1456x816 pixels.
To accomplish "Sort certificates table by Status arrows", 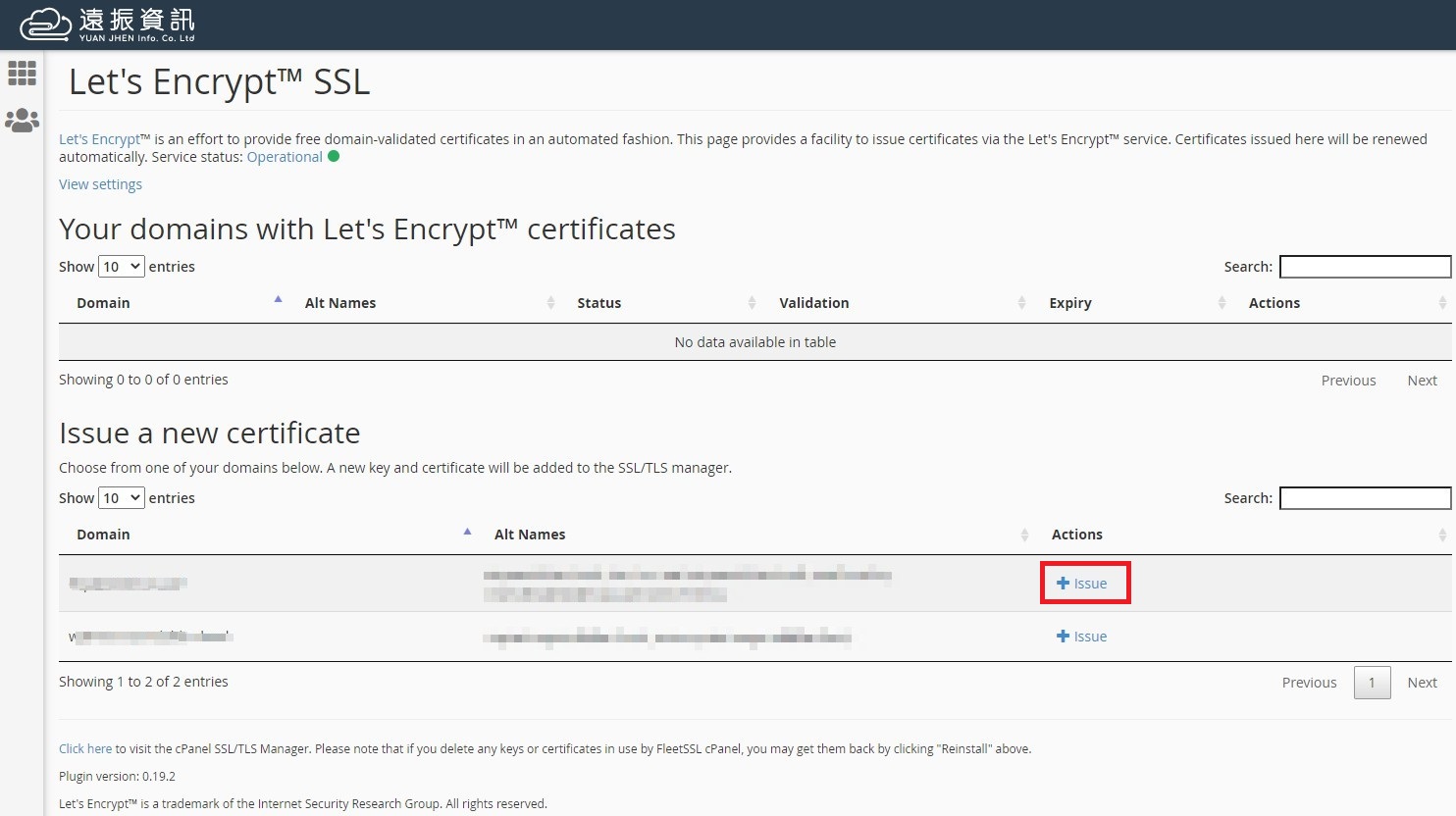I will coord(752,303).
